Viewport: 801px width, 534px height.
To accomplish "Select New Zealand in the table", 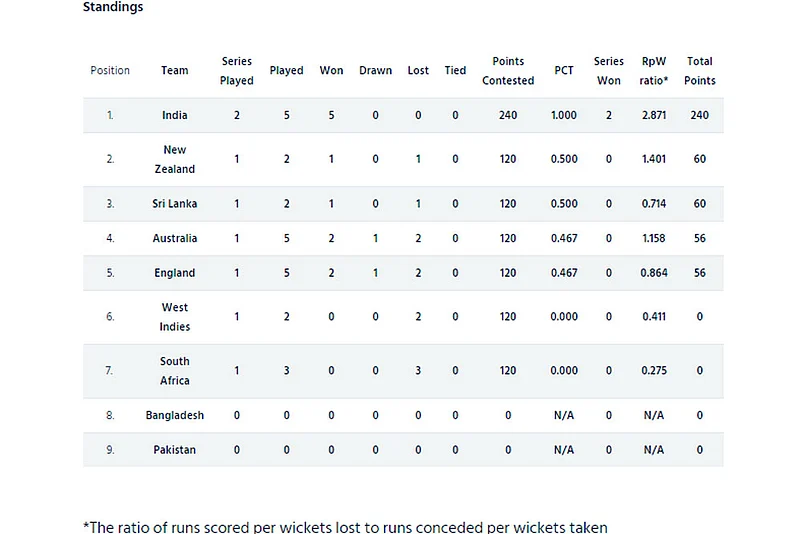I will (x=175, y=160).
